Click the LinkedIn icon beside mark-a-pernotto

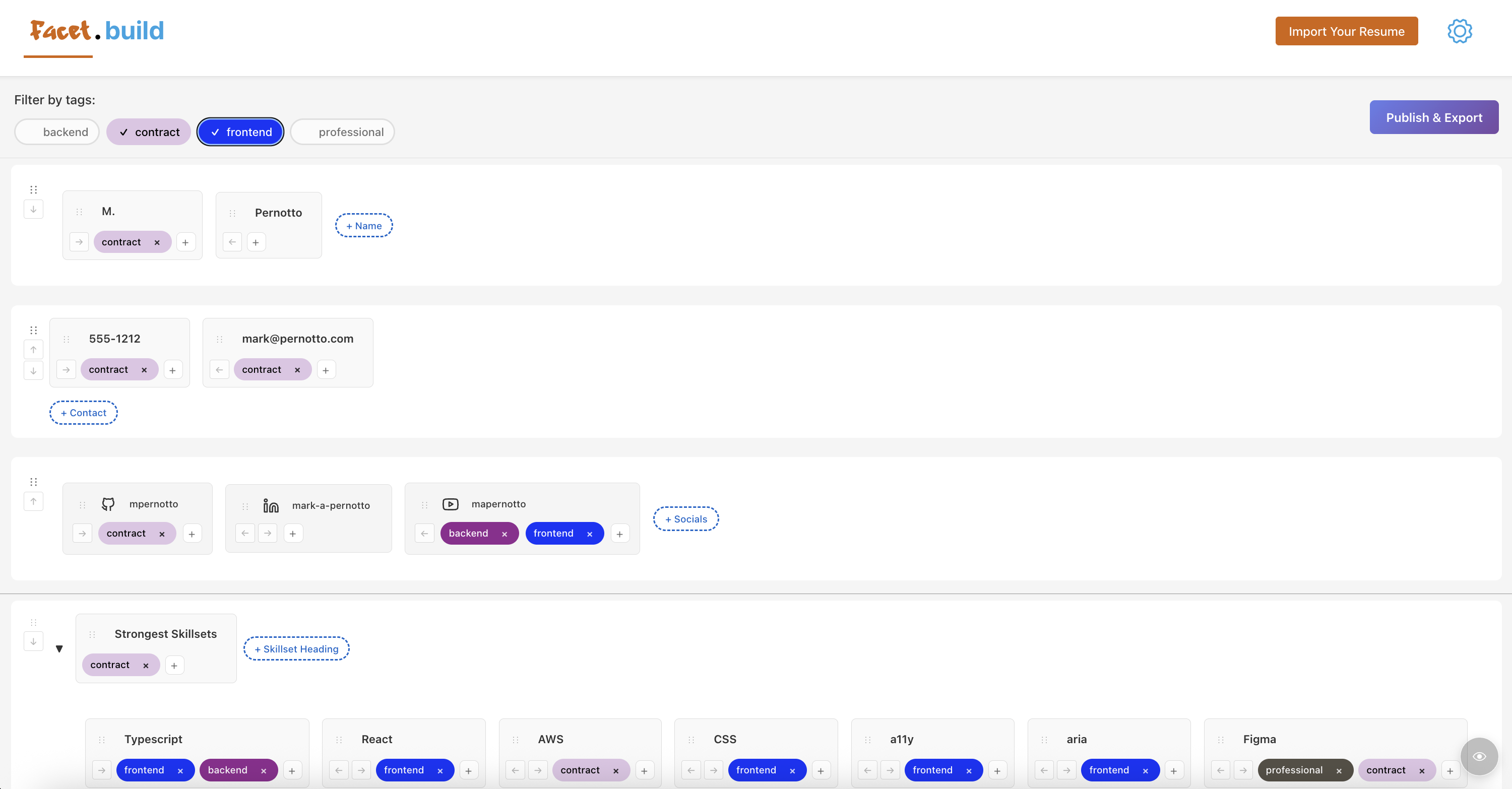tap(271, 505)
